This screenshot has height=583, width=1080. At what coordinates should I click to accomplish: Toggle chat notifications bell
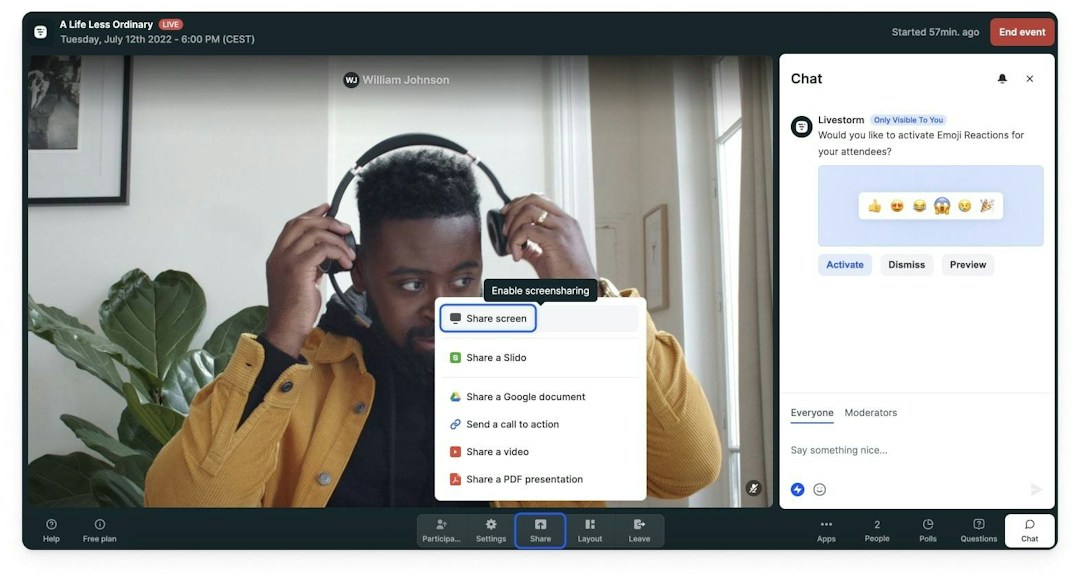coord(1002,79)
